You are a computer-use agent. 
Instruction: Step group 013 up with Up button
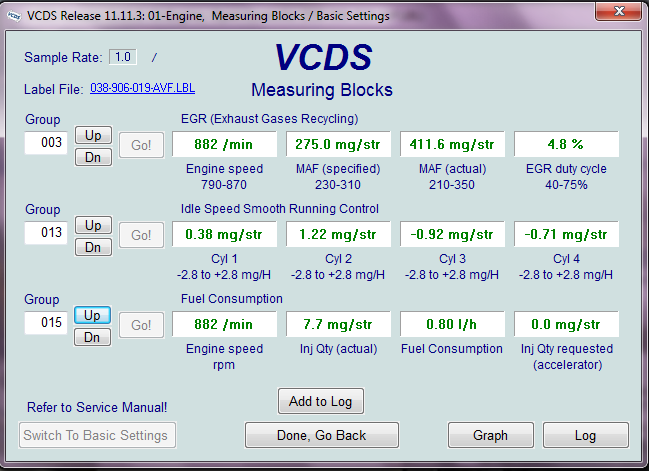pyautogui.click(x=93, y=225)
